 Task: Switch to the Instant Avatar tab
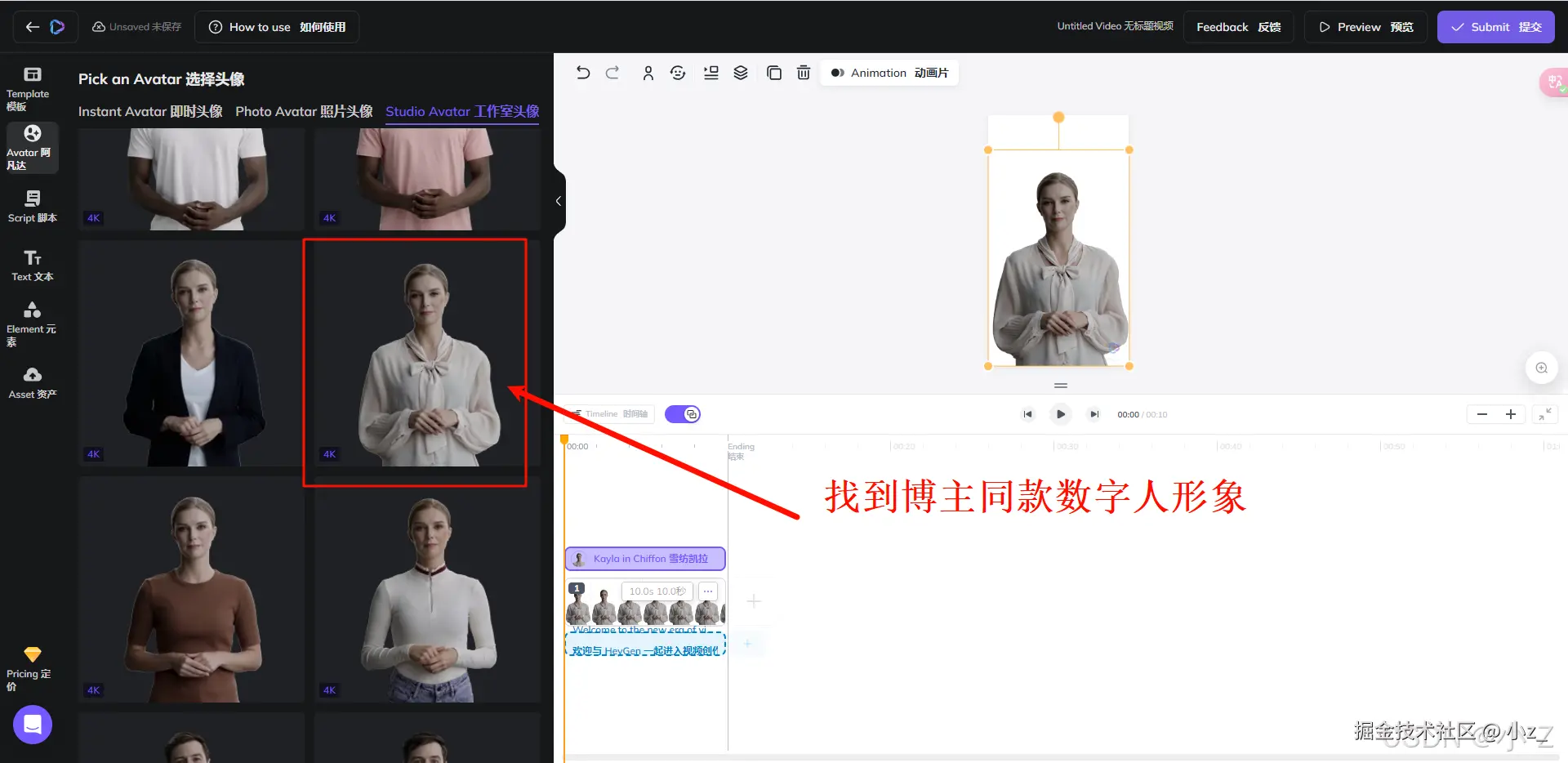click(x=149, y=111)
